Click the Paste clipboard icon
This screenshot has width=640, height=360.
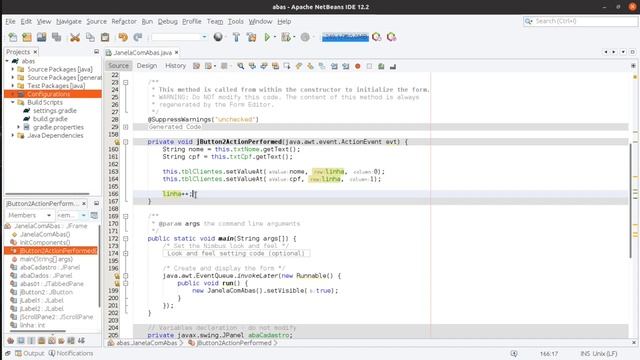[x=105, y=37]
